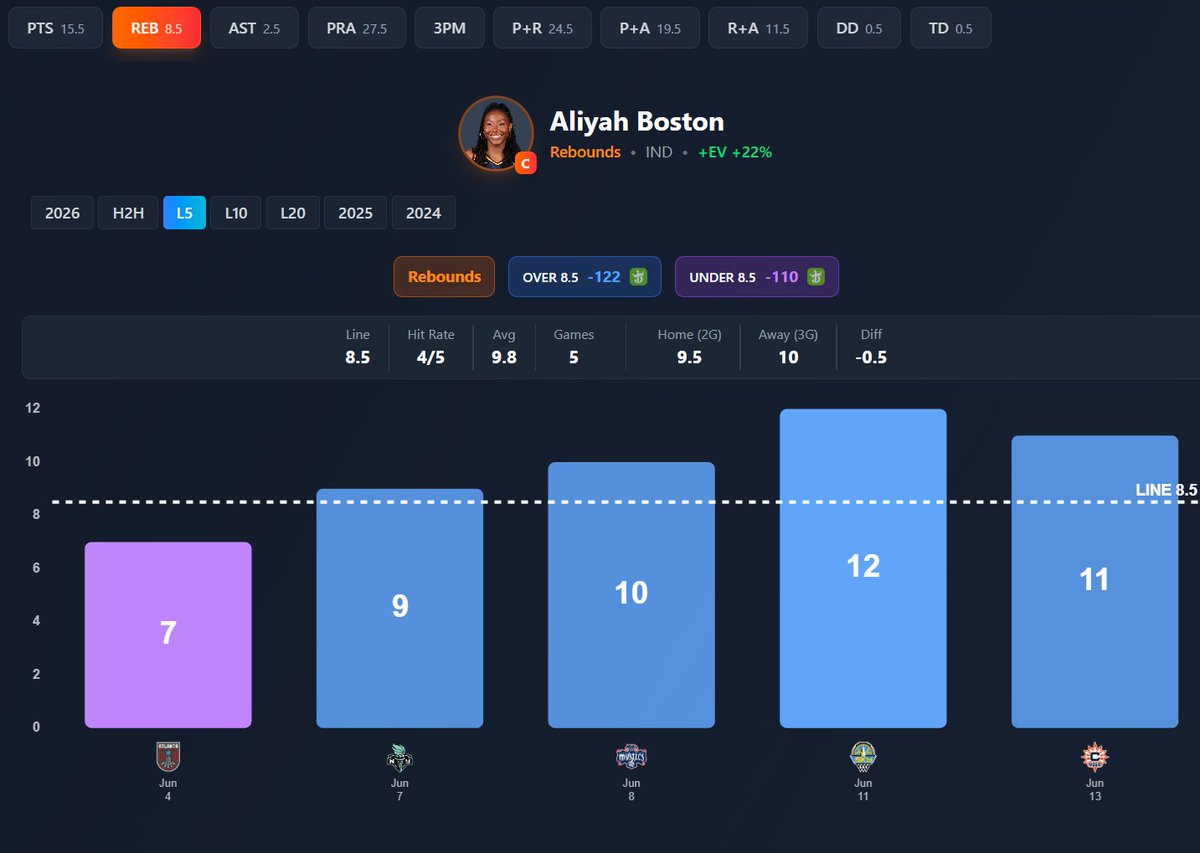Click the orange C position badge
Viewport: 1200px width, 853px height.
(525, 164)
